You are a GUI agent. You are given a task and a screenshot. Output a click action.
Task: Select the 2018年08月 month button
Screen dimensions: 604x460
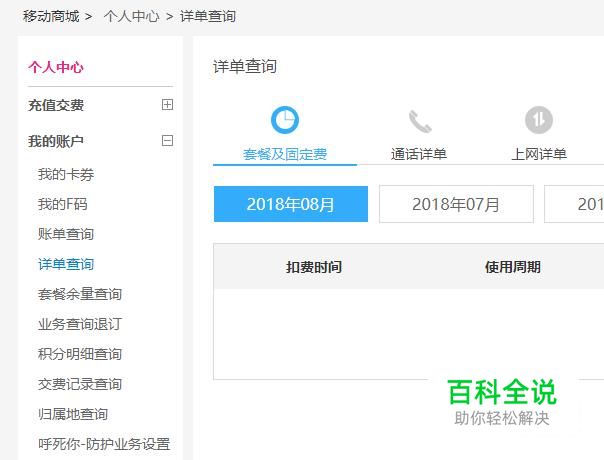pos(291,204)
